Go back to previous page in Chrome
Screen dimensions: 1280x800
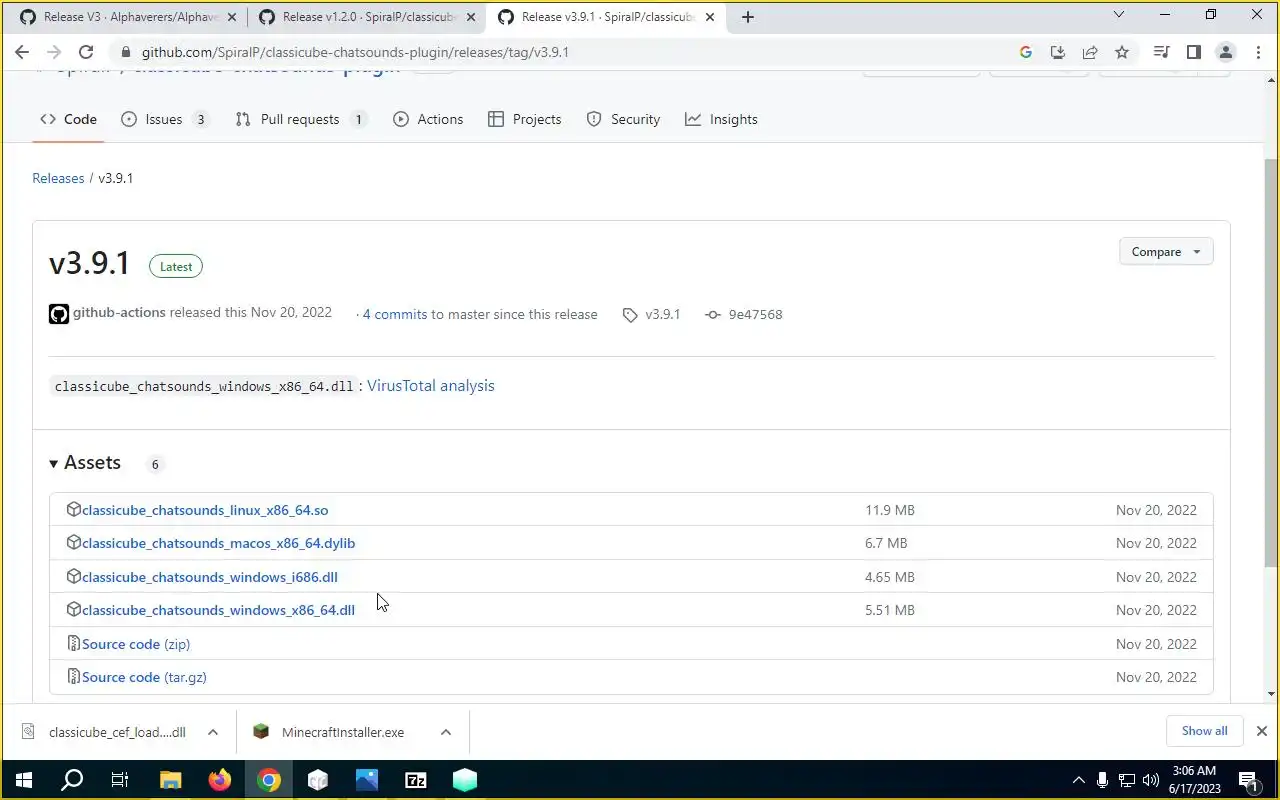click(x=22, y=52)
